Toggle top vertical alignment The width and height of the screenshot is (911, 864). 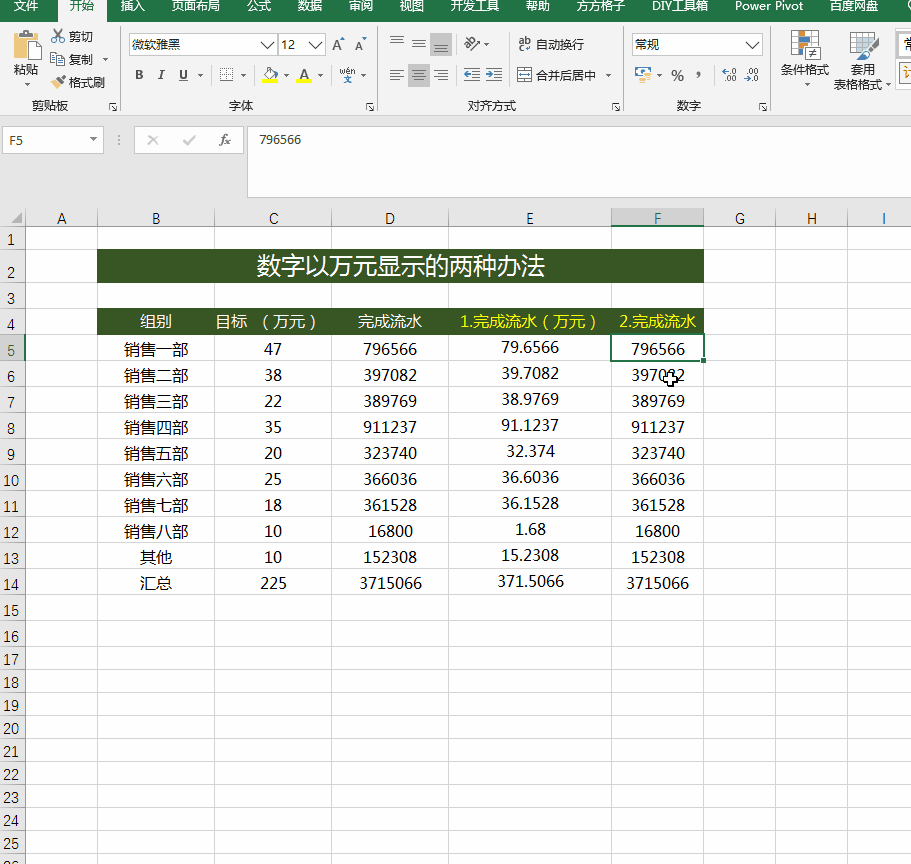pyautogui.click(x=397, y=44)
